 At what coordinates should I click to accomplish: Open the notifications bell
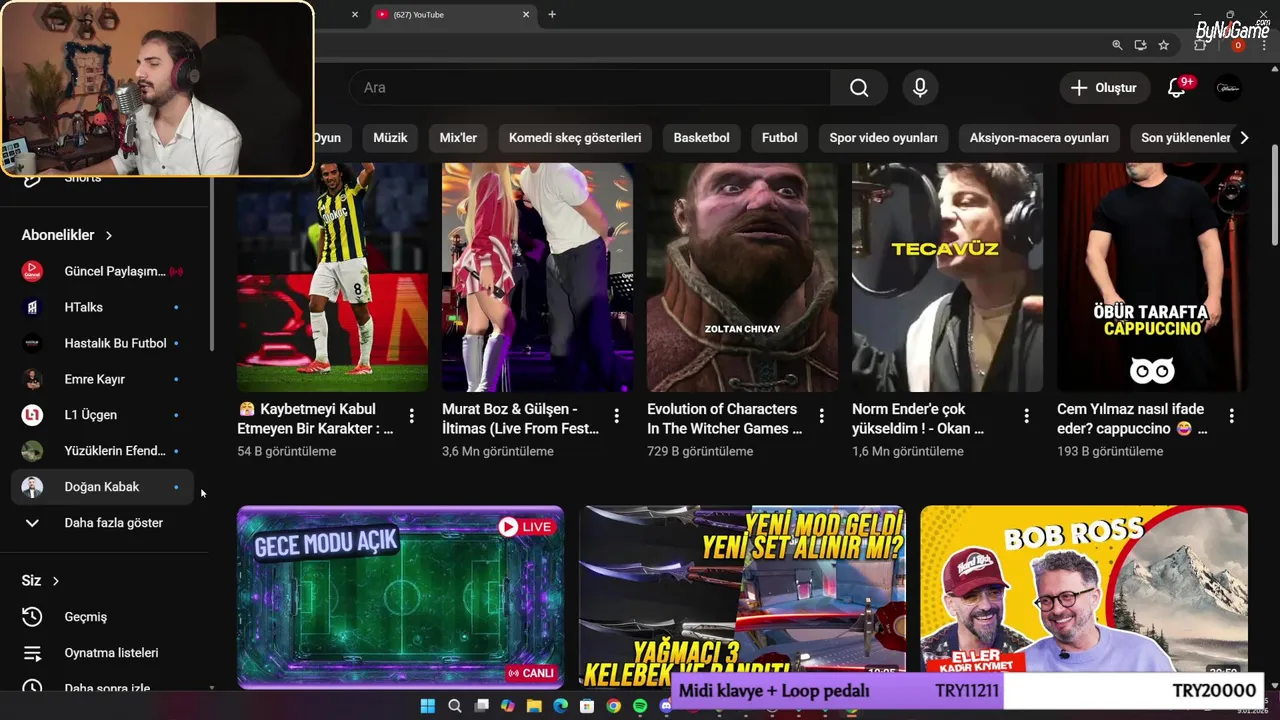tap(1177, 88)
